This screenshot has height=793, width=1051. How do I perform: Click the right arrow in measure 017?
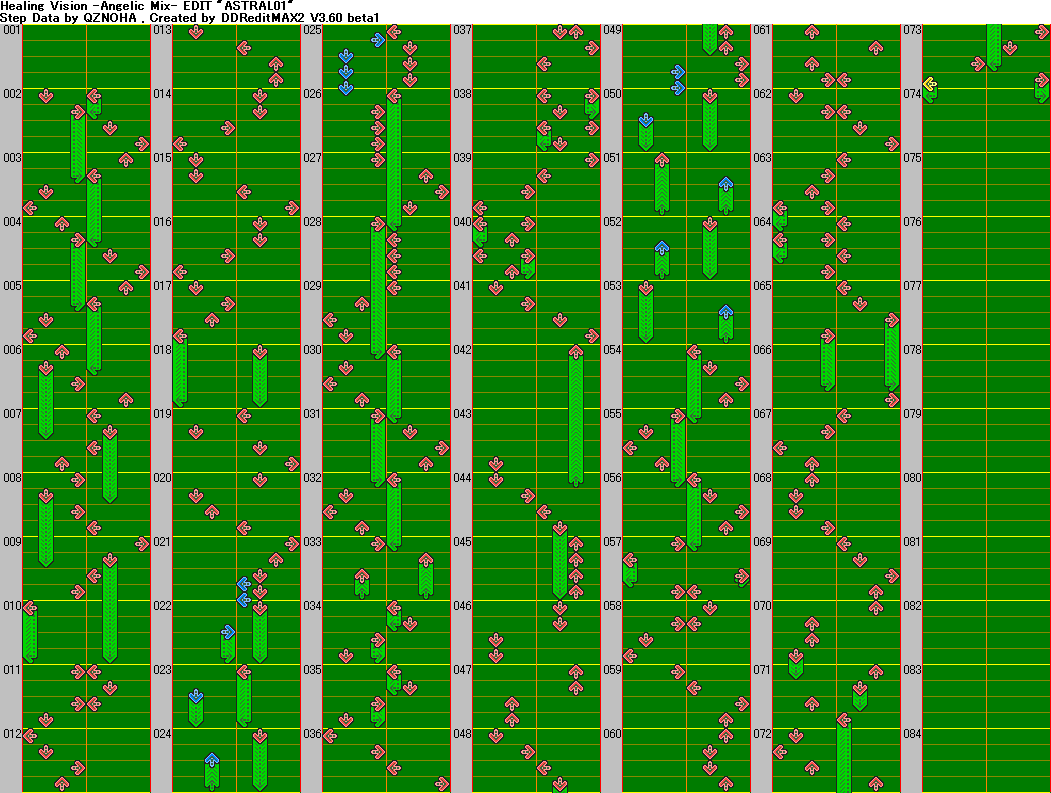click(x=228, y=304)
